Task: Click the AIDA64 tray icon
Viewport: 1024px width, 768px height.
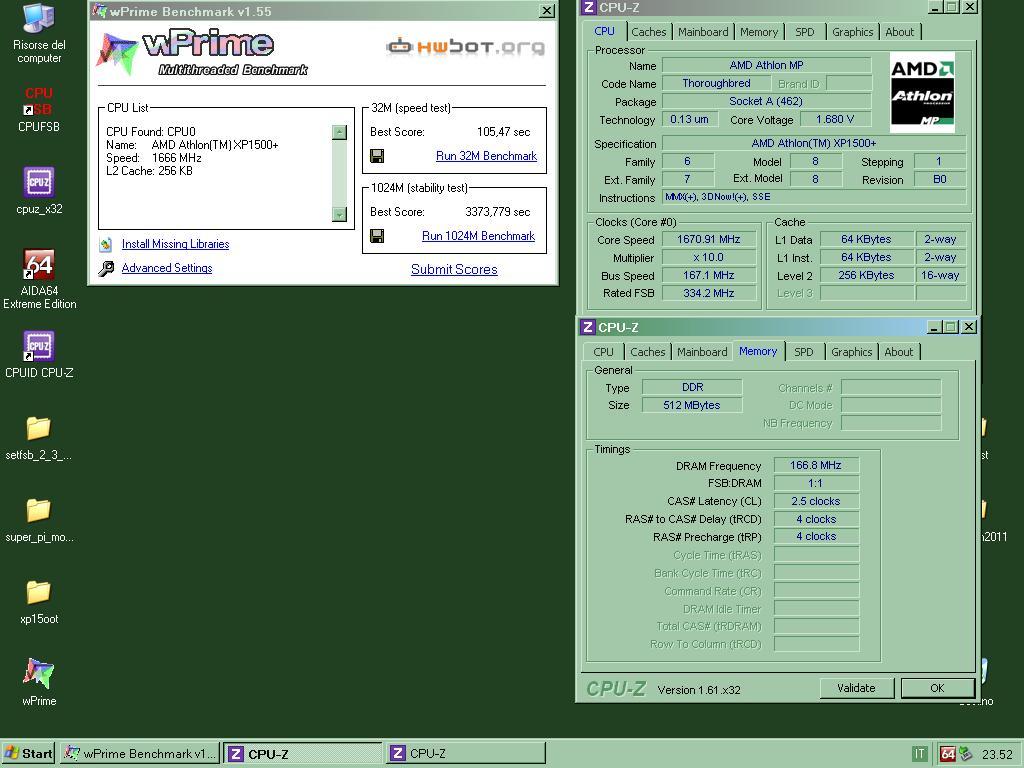Action: click(947, 754)
